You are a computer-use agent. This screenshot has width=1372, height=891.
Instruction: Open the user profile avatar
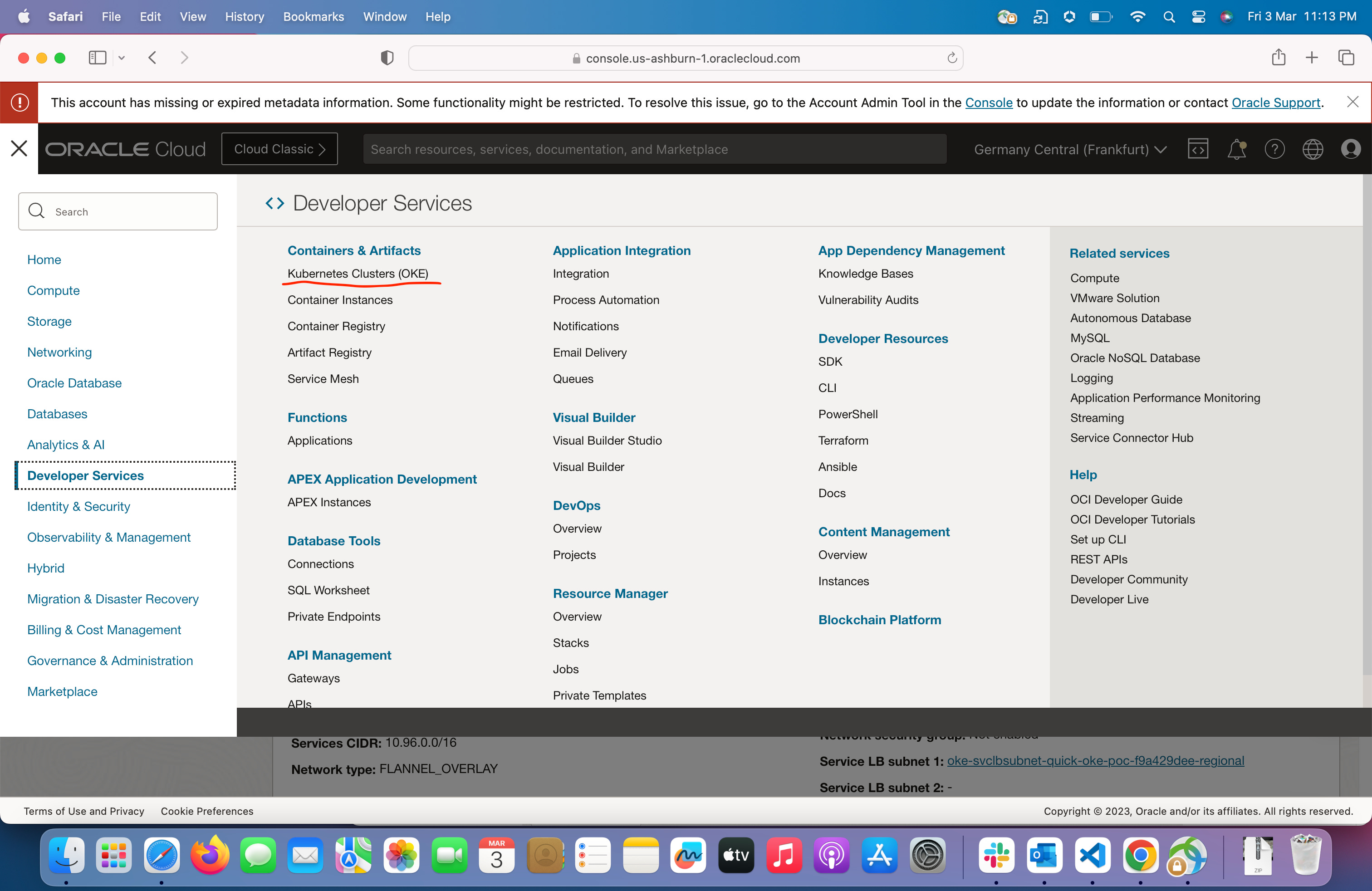point(1350,149)
